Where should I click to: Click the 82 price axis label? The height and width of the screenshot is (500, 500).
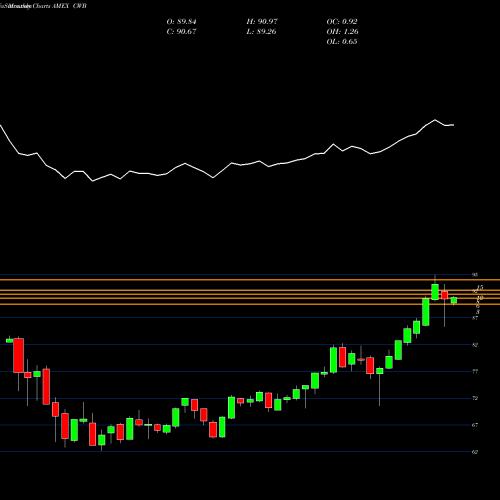point(475,345)
